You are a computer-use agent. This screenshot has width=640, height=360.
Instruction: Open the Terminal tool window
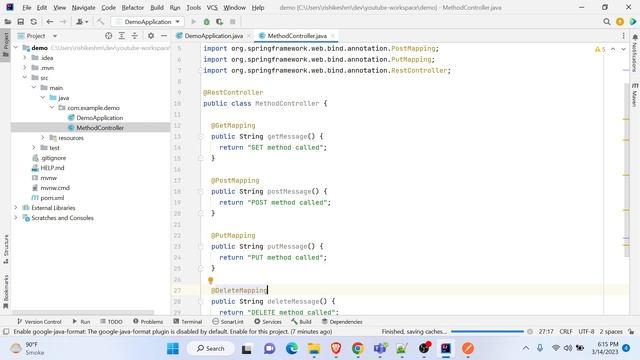187,322
